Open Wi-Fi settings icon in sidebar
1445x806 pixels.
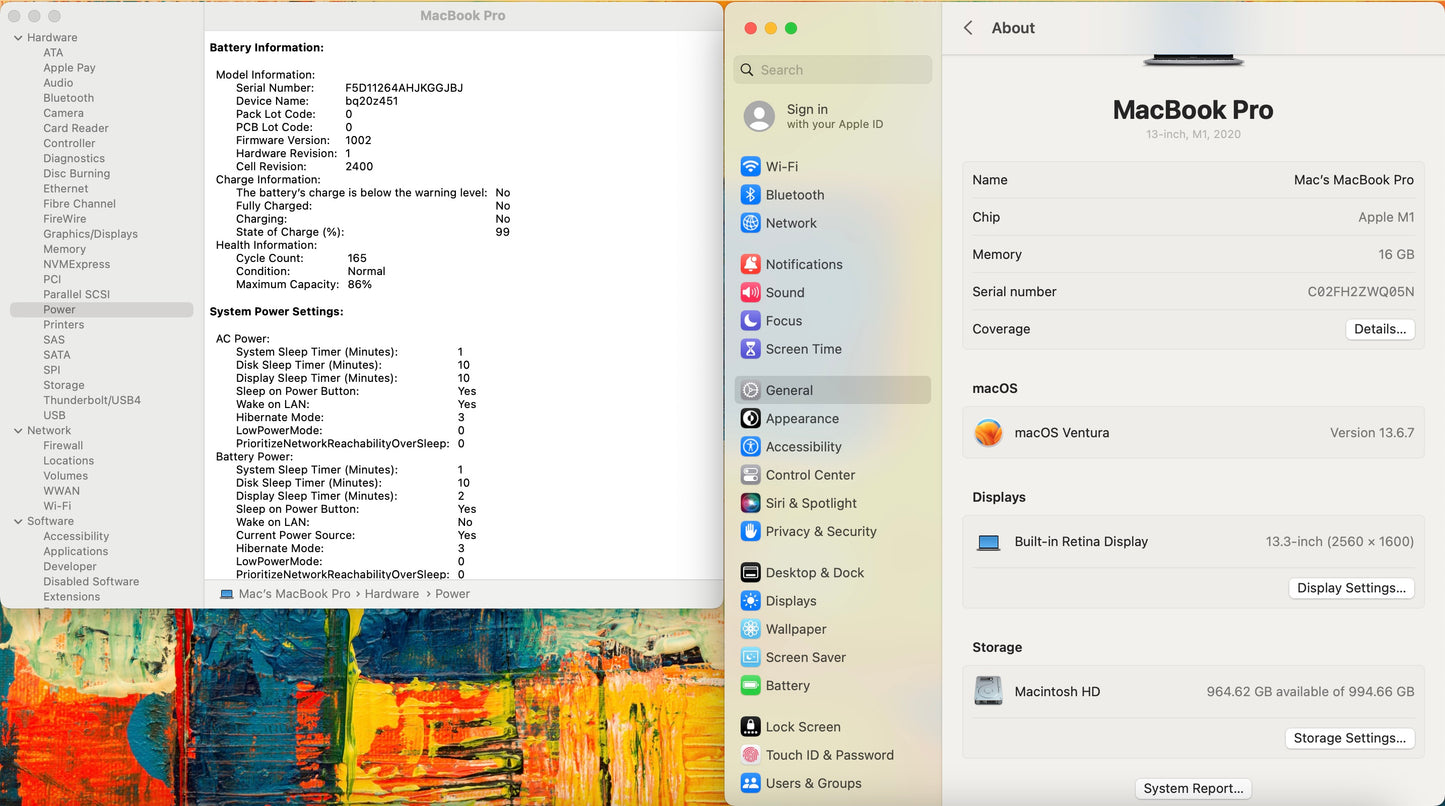tap(750, 167)
